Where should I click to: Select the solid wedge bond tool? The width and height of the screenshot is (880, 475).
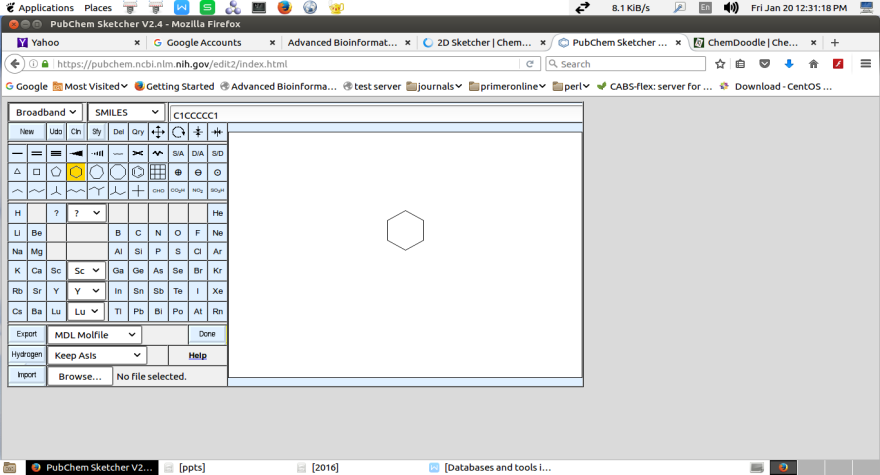[77, 153]
